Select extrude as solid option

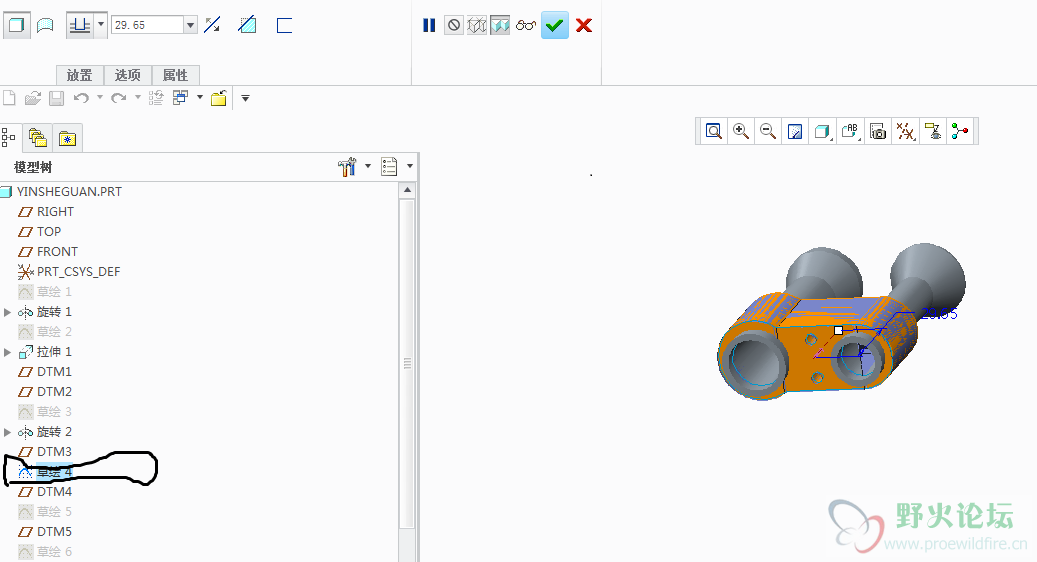point(17,26)
